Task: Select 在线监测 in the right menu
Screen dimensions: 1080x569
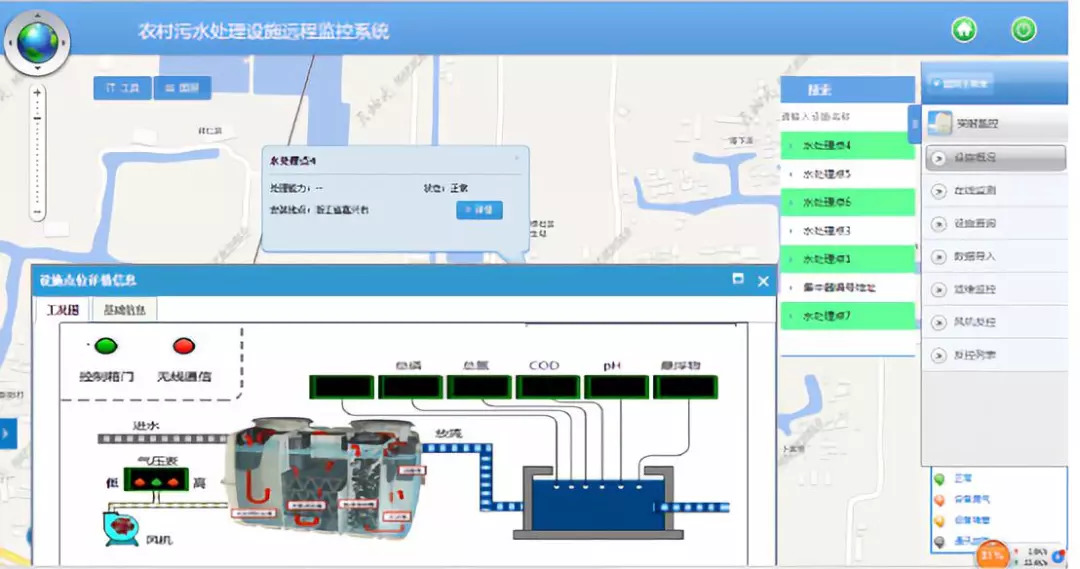Action: pos(975,190)
